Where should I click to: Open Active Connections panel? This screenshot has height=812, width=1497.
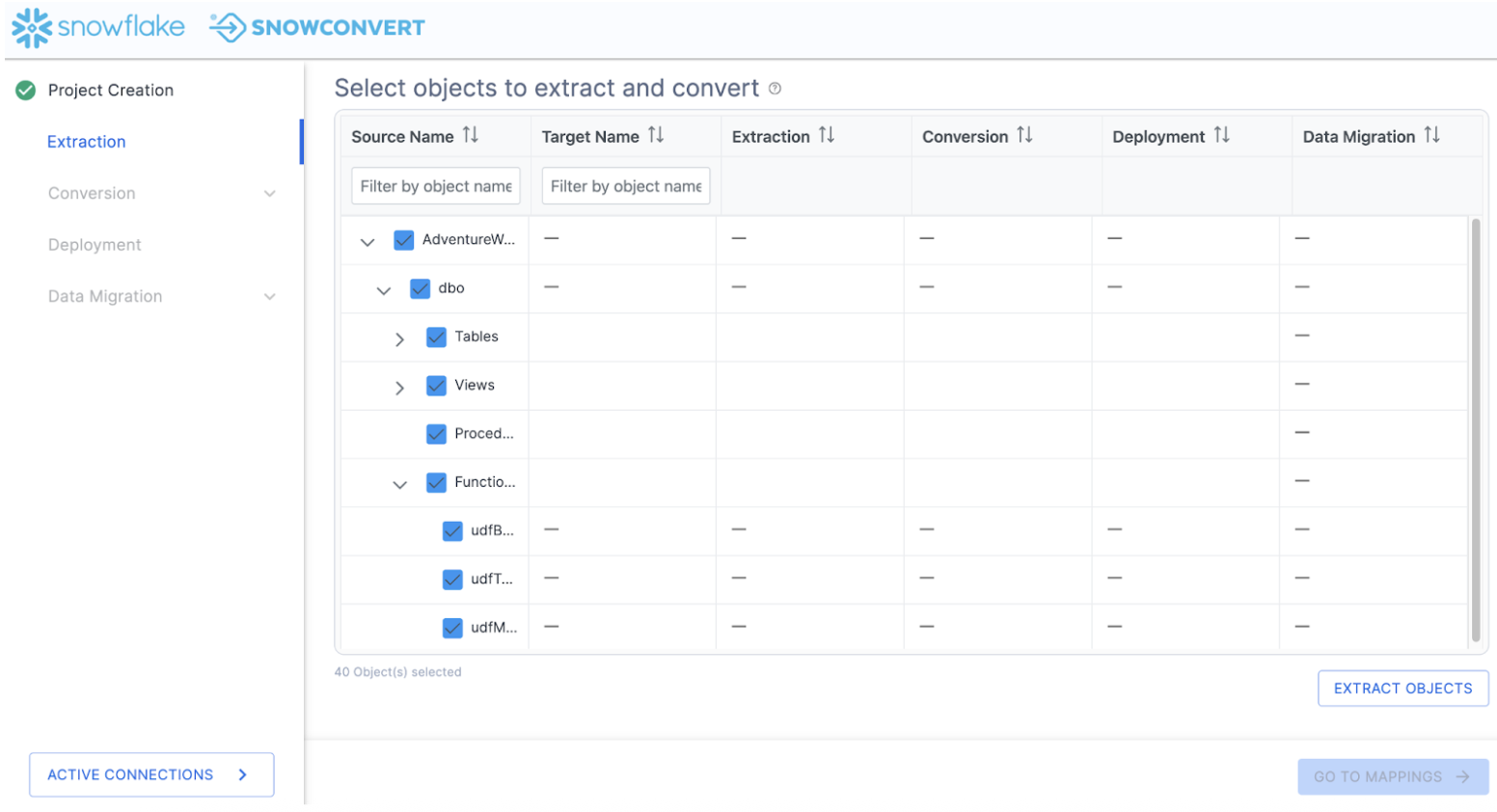(x=151, y=774)
